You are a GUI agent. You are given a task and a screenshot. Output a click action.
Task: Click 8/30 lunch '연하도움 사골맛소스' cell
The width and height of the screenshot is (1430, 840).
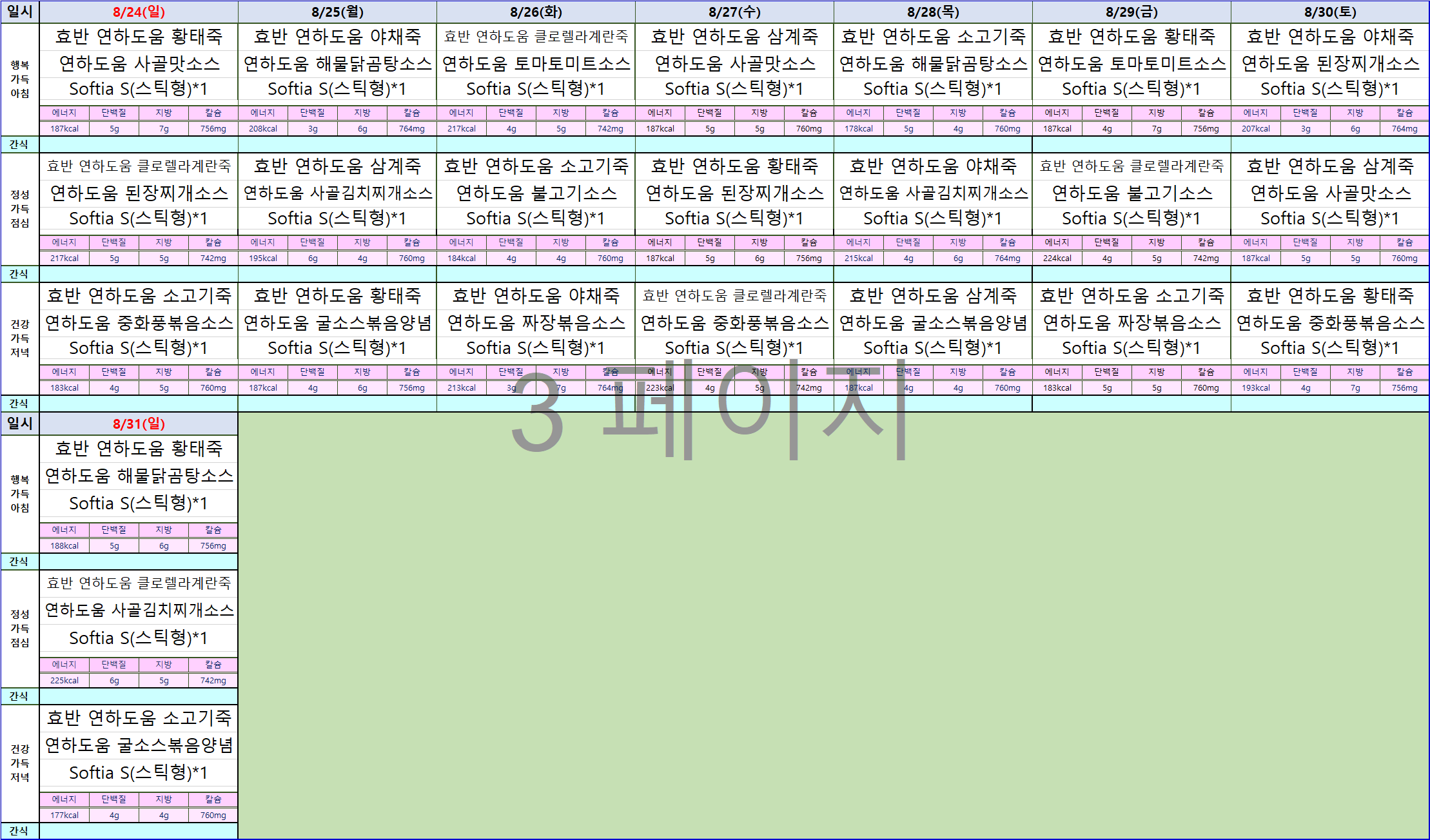pyautogui.click(x=1330, y=193)
